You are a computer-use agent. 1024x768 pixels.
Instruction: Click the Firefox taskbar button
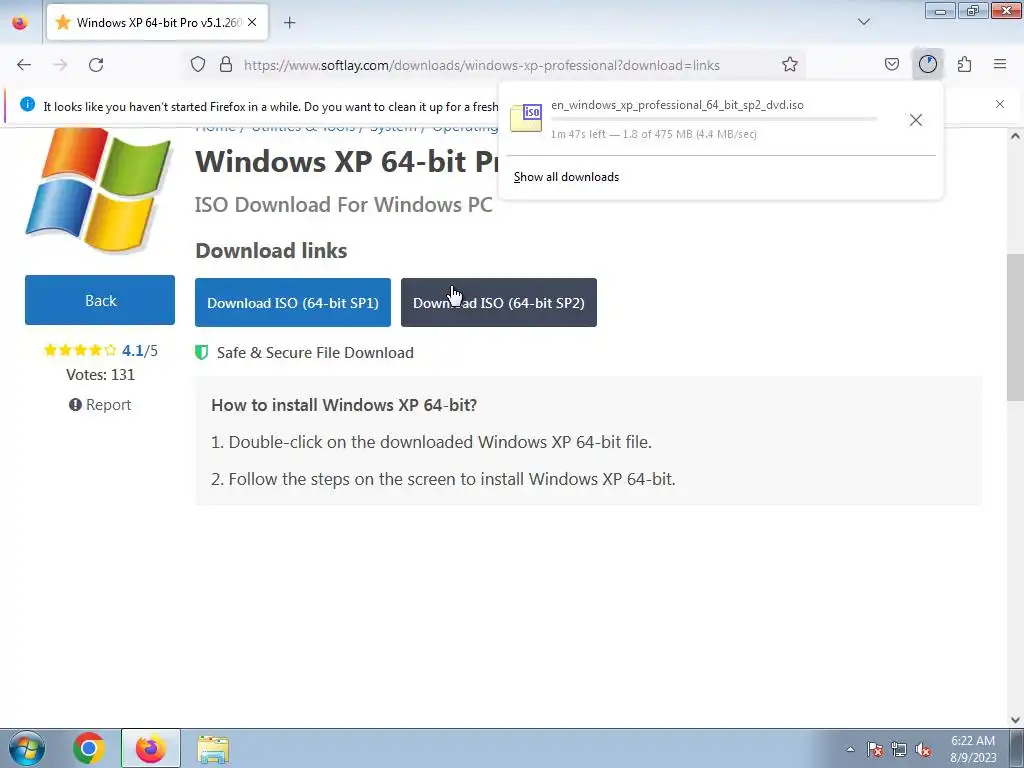[x=151, y=748]
